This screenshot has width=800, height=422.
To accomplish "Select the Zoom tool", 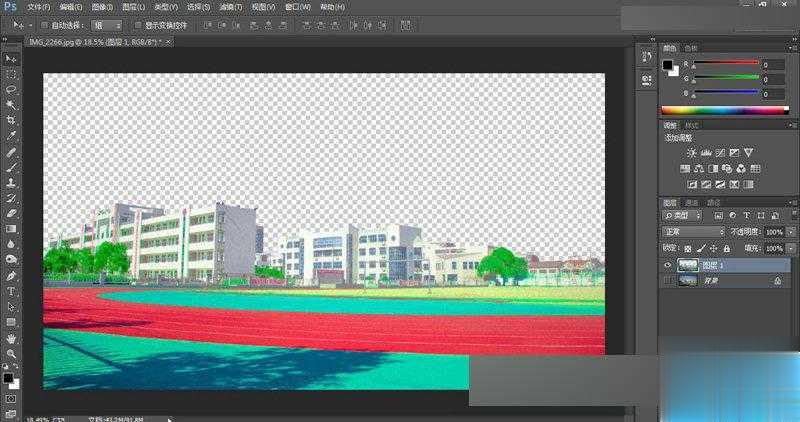I will (11, 354).
